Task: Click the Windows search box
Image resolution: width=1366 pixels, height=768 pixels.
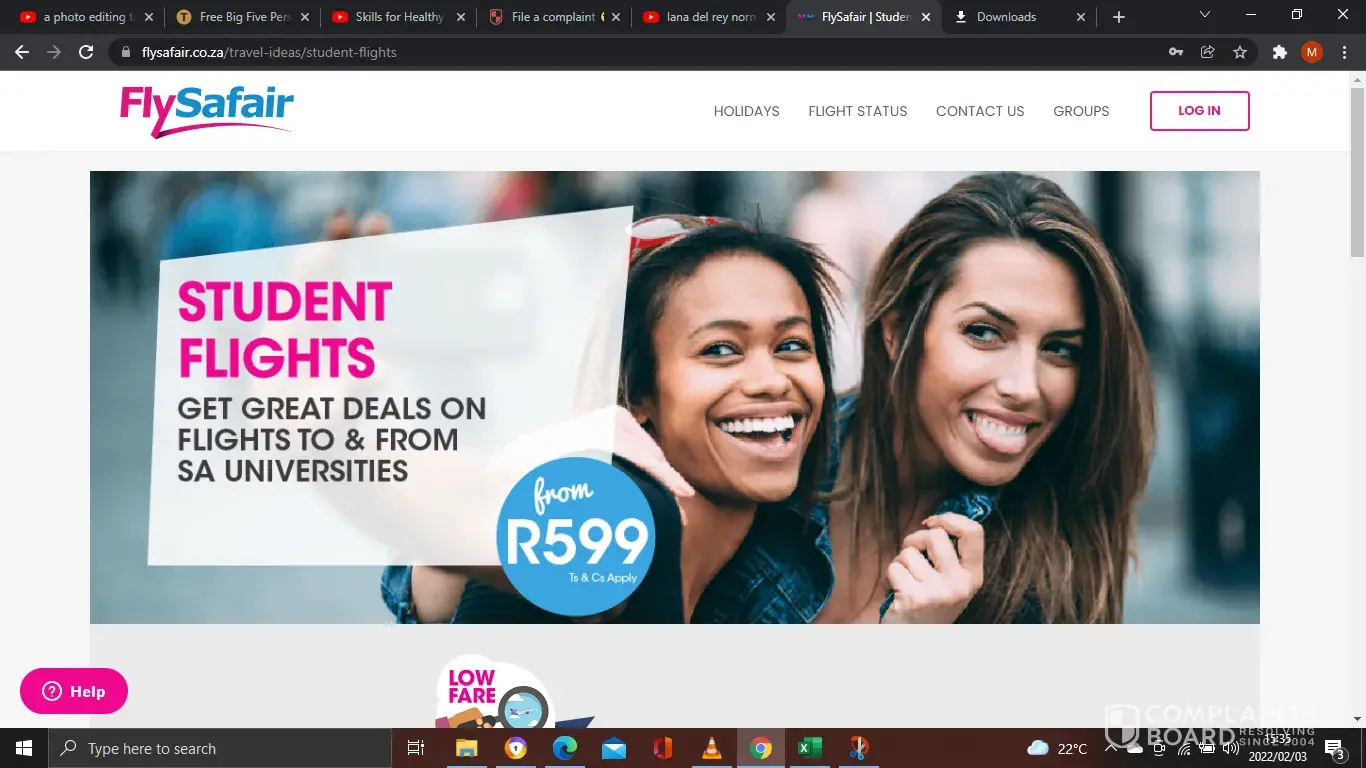Action: tap(220, 748)
